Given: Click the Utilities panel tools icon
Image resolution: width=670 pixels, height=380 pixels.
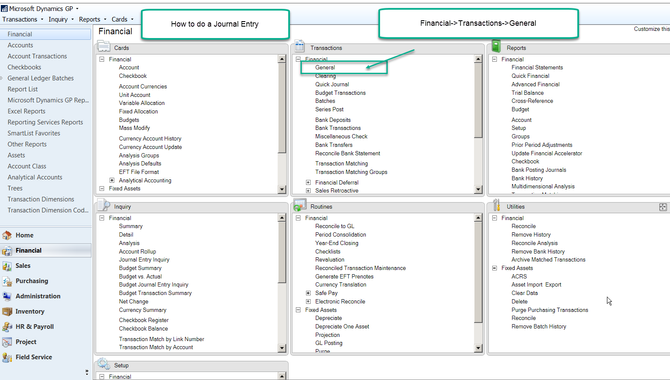Looking at the screenshot, I should [x=497, y=206].
